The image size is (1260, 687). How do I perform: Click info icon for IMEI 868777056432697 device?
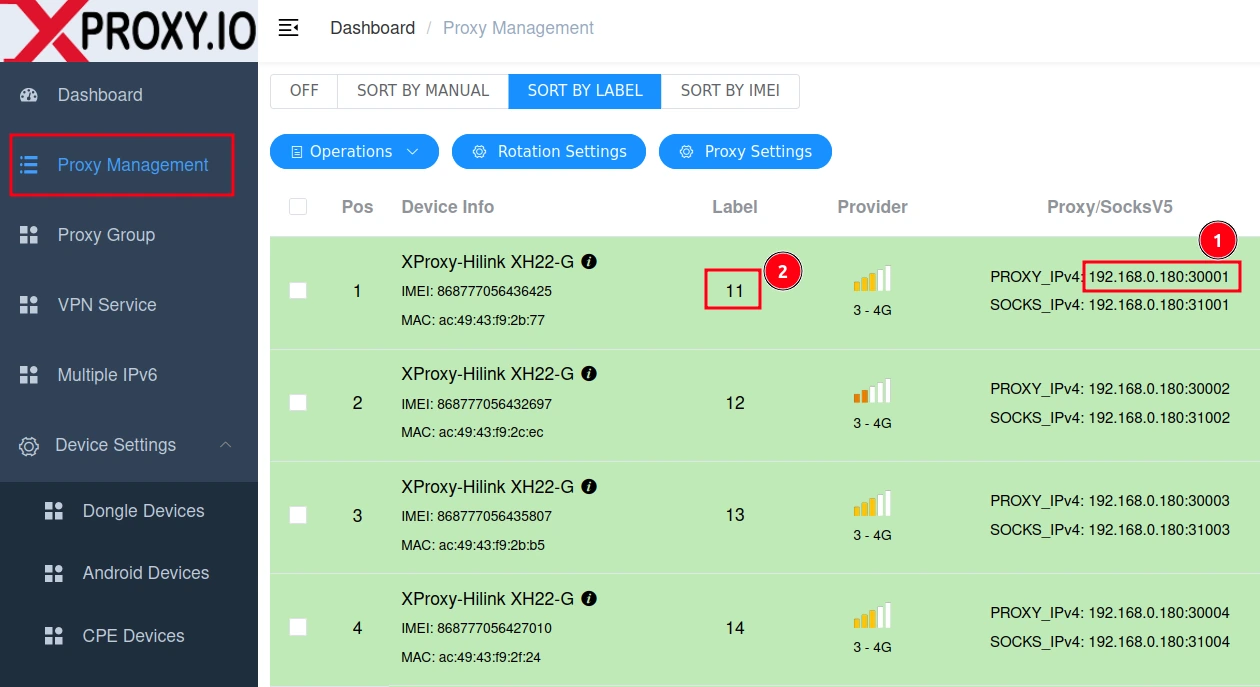(589, 373)
